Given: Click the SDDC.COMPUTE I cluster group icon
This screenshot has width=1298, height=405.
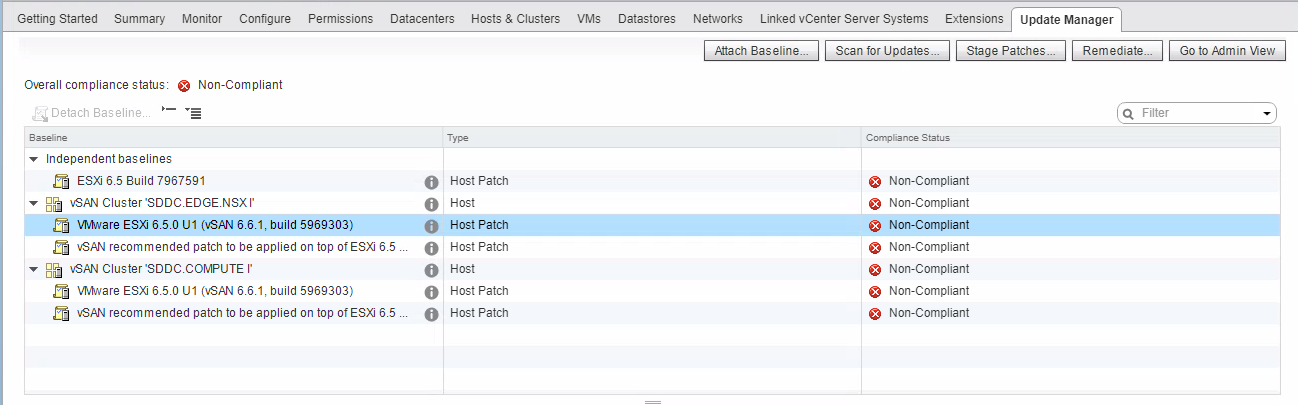Looking at the screenshot, I should (x=54, y=270).
